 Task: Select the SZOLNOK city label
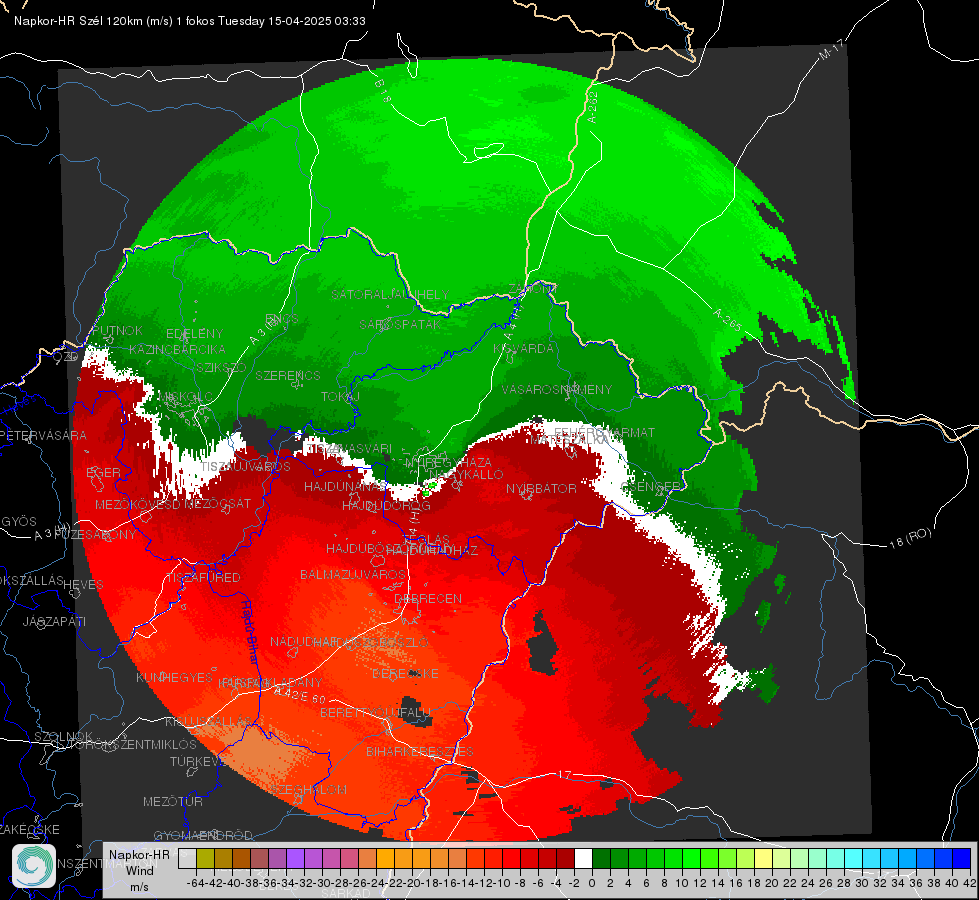[64, 736]
